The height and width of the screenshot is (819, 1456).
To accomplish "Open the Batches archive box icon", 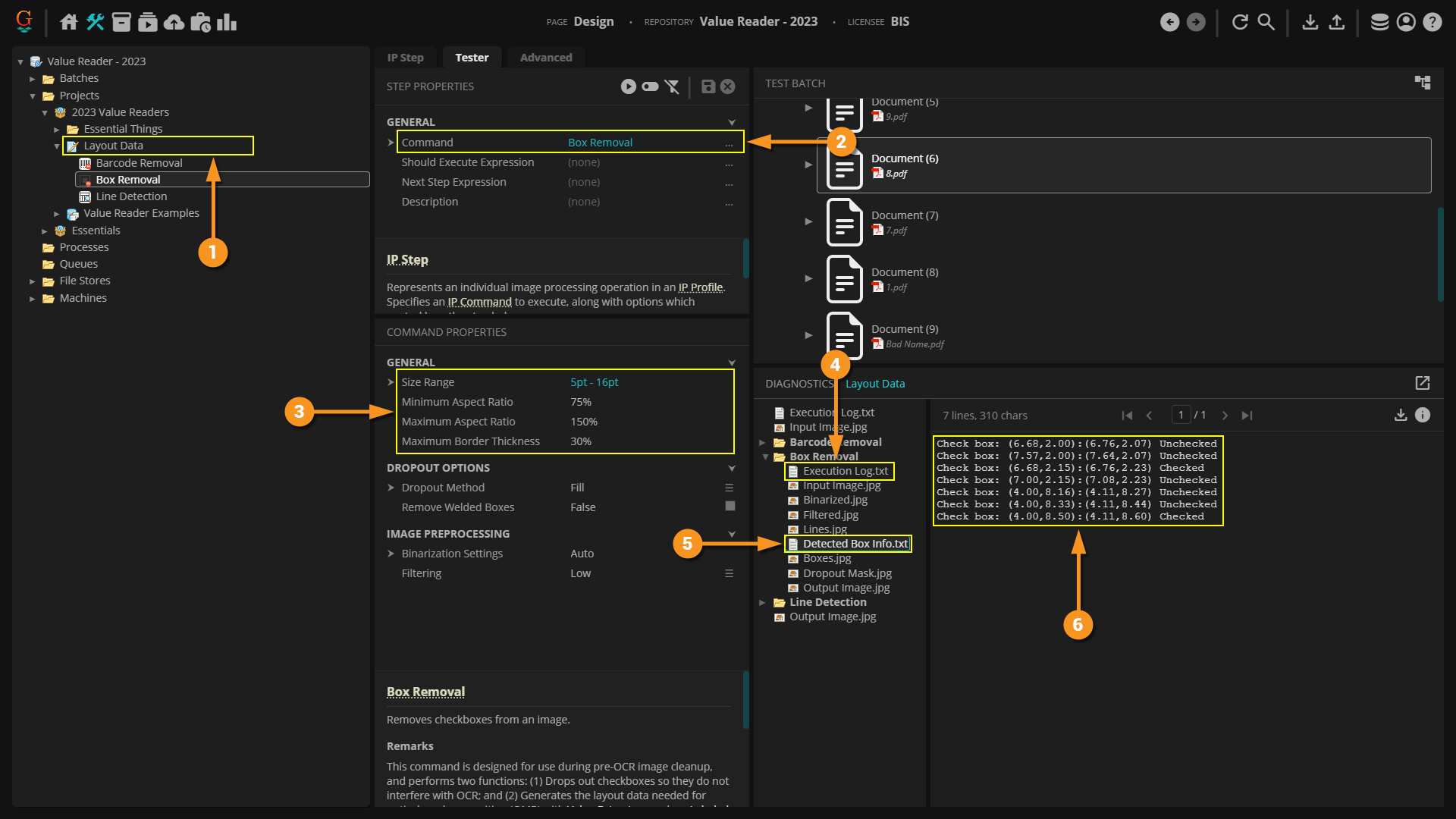I will point(121,22).
